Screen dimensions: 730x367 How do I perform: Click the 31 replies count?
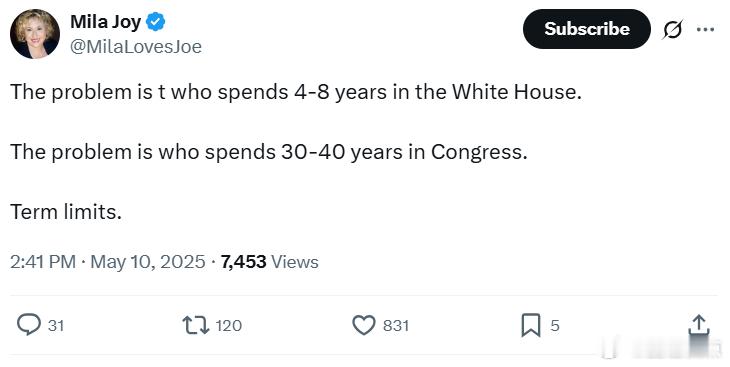tap(56, 326)
